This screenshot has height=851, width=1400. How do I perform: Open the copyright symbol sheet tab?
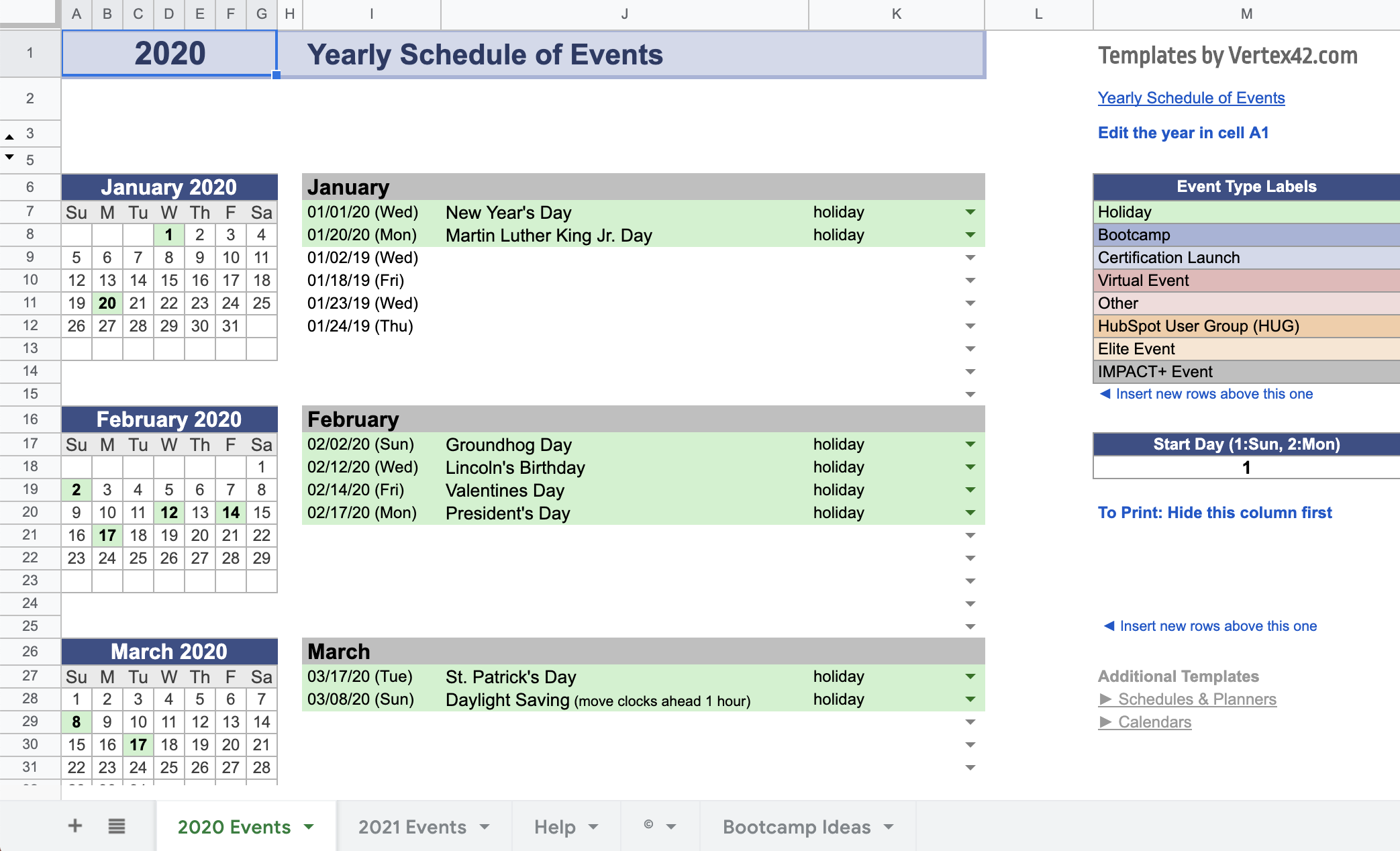pyautogui.click(x=648, y=825)
